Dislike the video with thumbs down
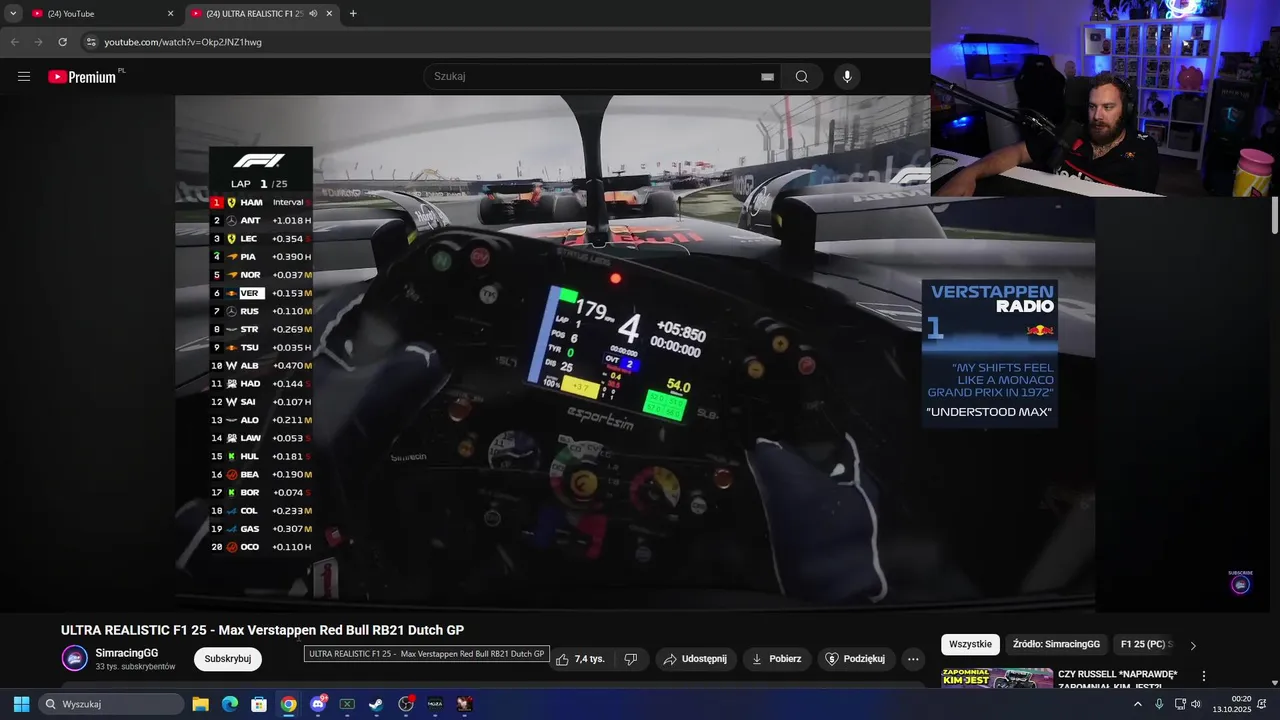This screenshot has width=1280, height=720. pyautogui.click(x=631, y=659)
